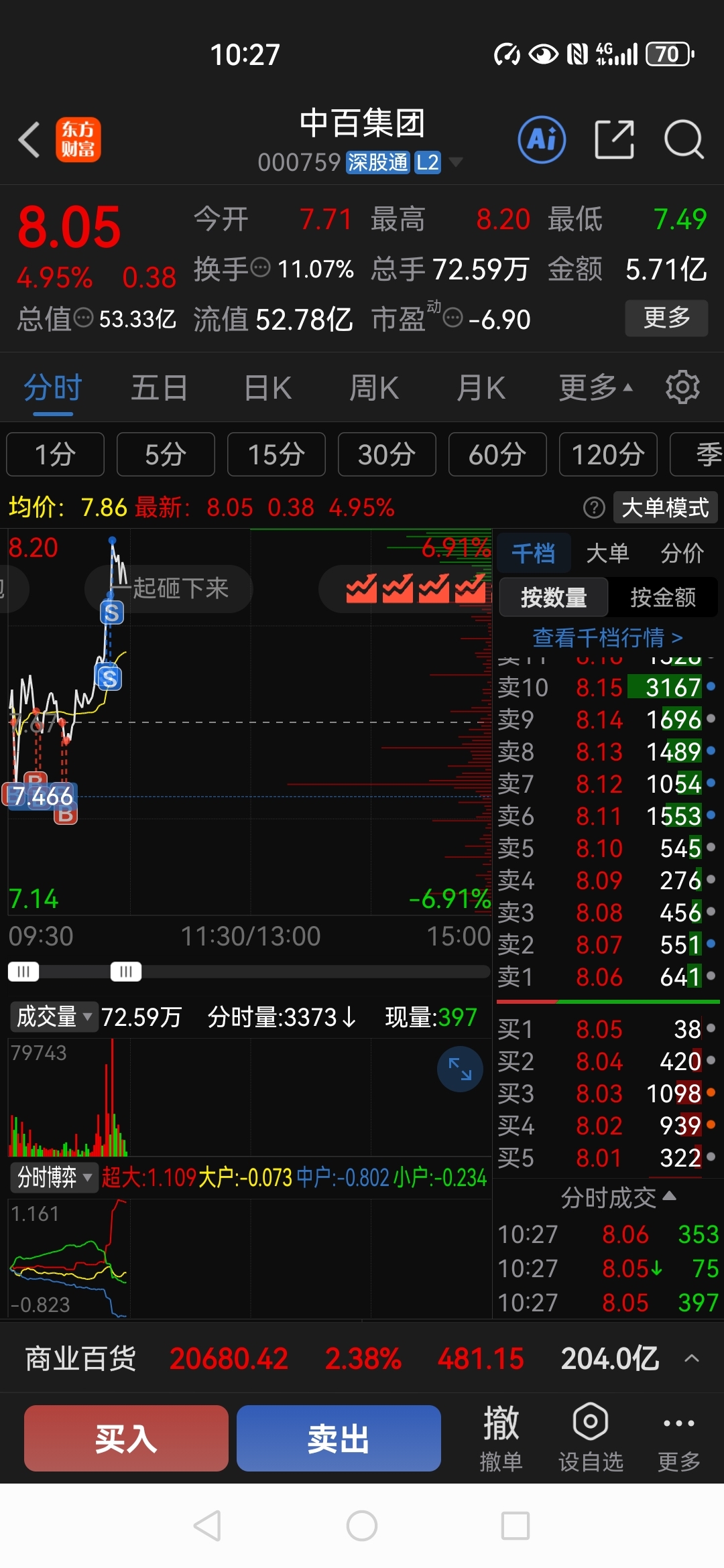
Task: Tap the share export icon
Action: pyautogui.click(x=614, y=140)
